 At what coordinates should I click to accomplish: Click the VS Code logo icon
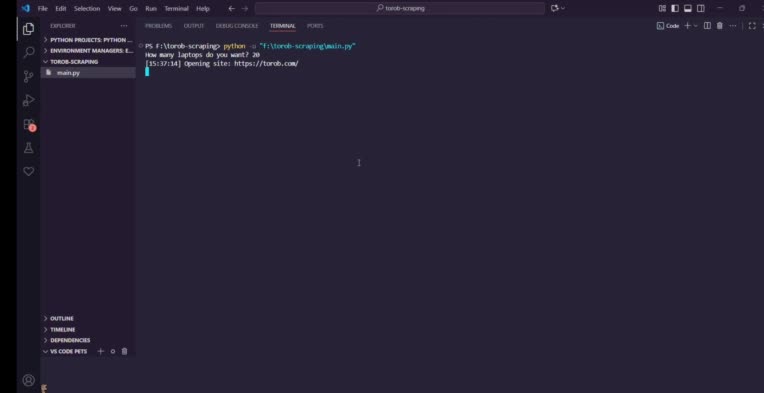point(25,8)
